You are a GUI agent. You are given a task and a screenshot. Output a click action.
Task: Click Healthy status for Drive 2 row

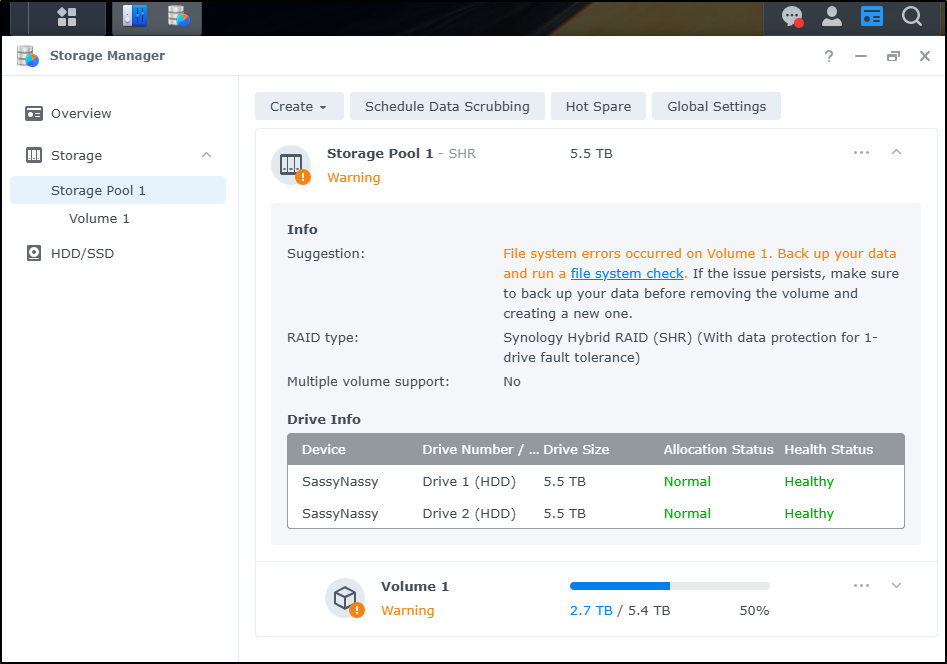pyautogui.click(x=809, y=514)
